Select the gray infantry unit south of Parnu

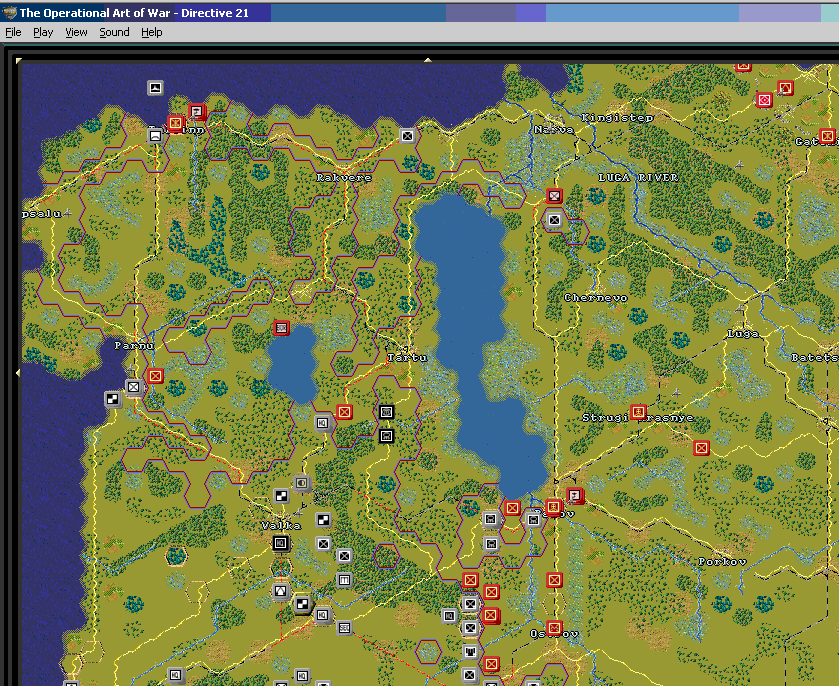coord(134,387)
